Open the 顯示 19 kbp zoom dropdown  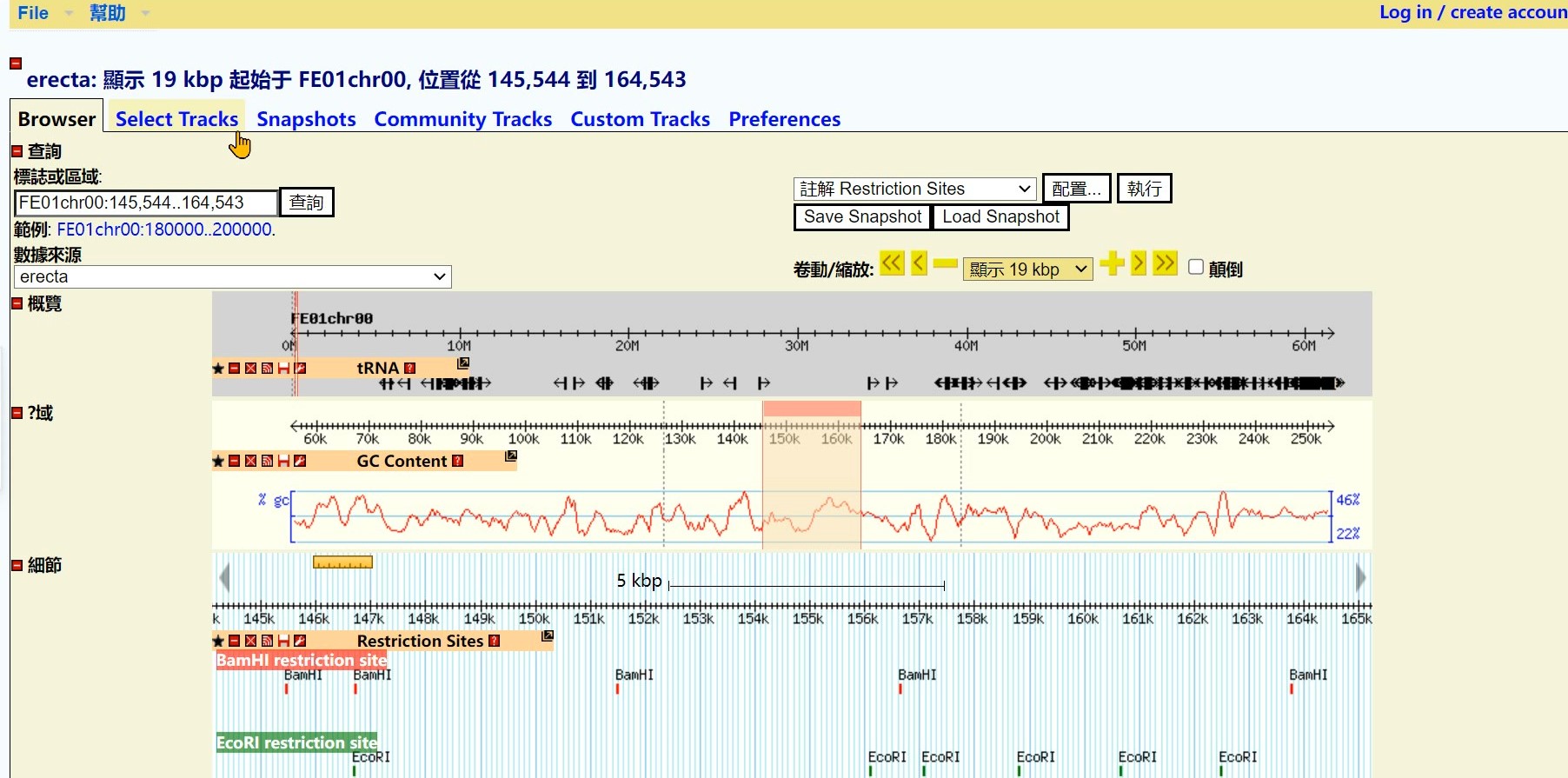(1027, 269)
